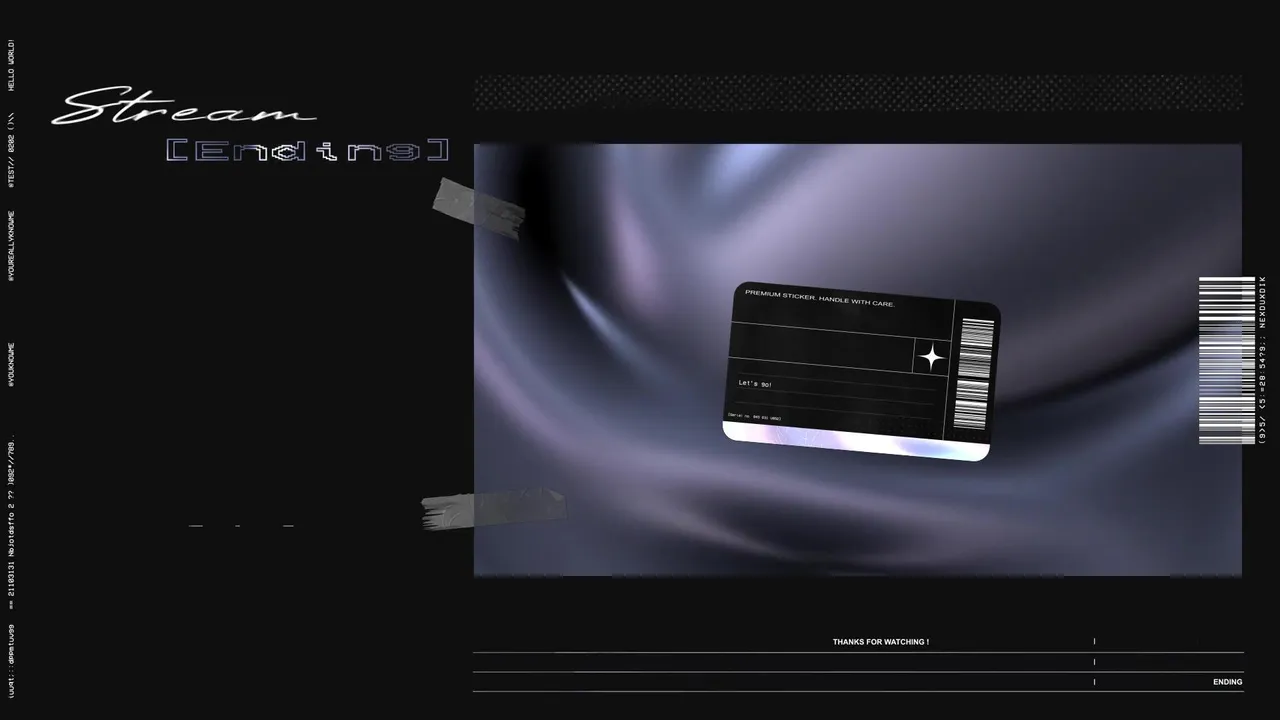Click the "Stream" script title
Viewport: 1280px width, 720px height.
point(185,107)
